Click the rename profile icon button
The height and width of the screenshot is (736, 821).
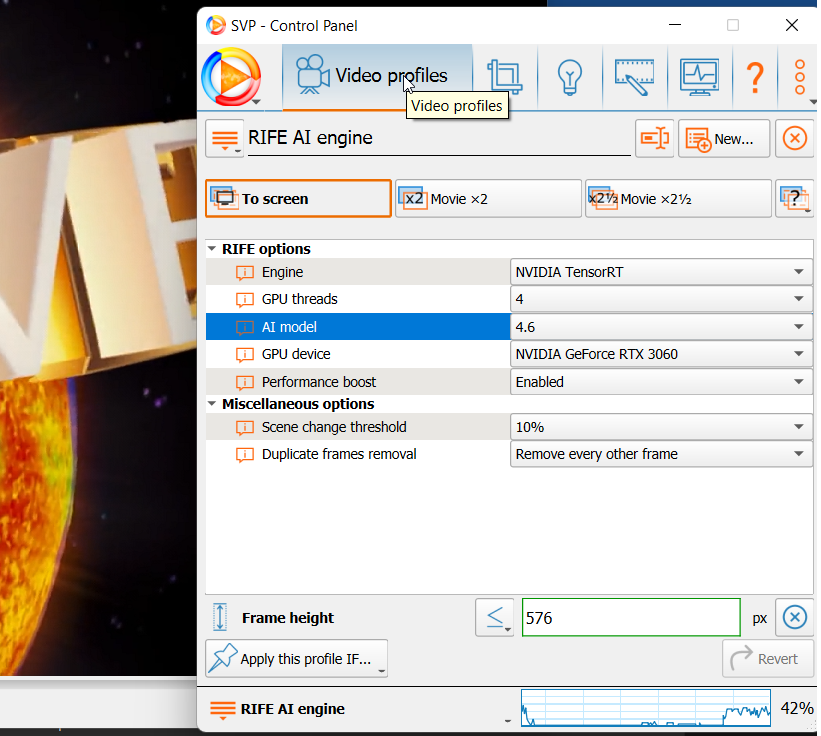[654, 139]
